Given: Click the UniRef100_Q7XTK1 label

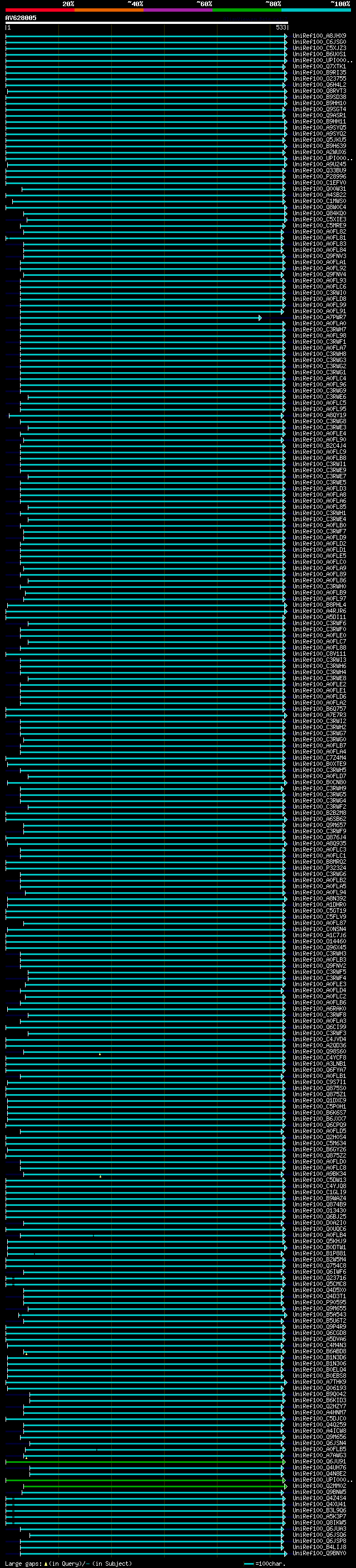Looking at the screenshot, I should [x=319, y=66].
